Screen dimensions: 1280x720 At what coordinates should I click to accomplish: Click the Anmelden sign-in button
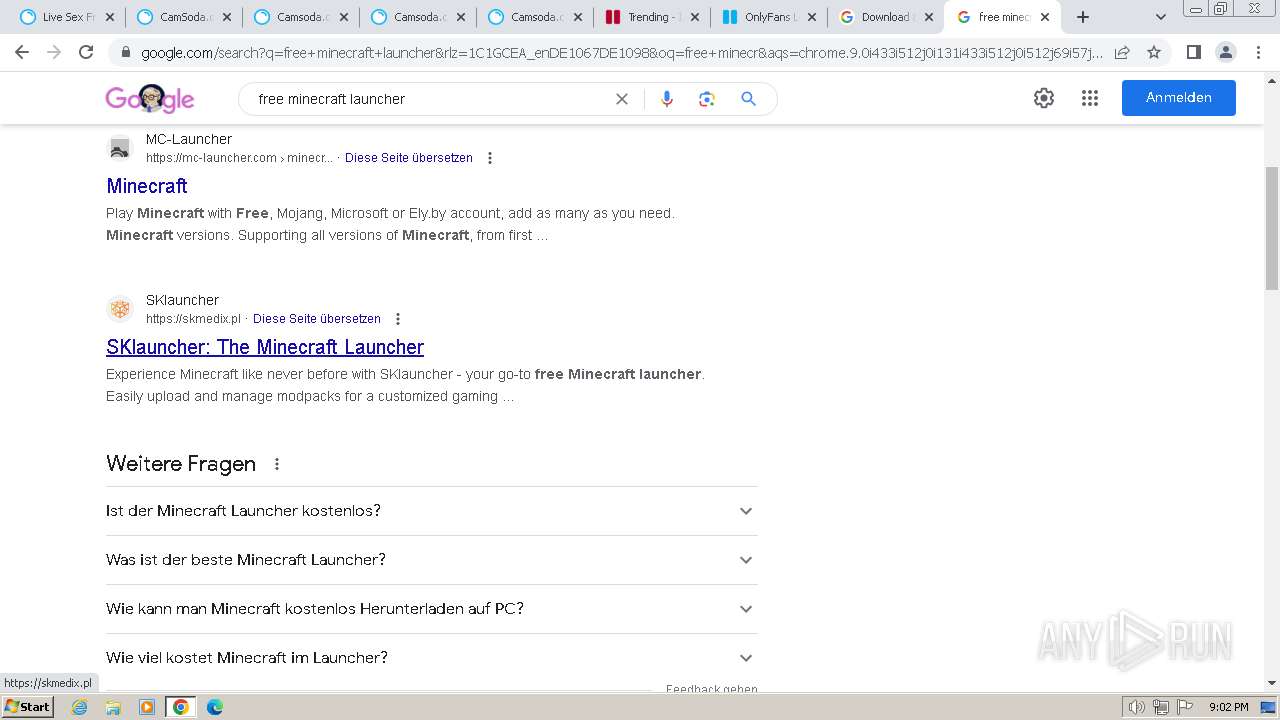(1178, 98)
